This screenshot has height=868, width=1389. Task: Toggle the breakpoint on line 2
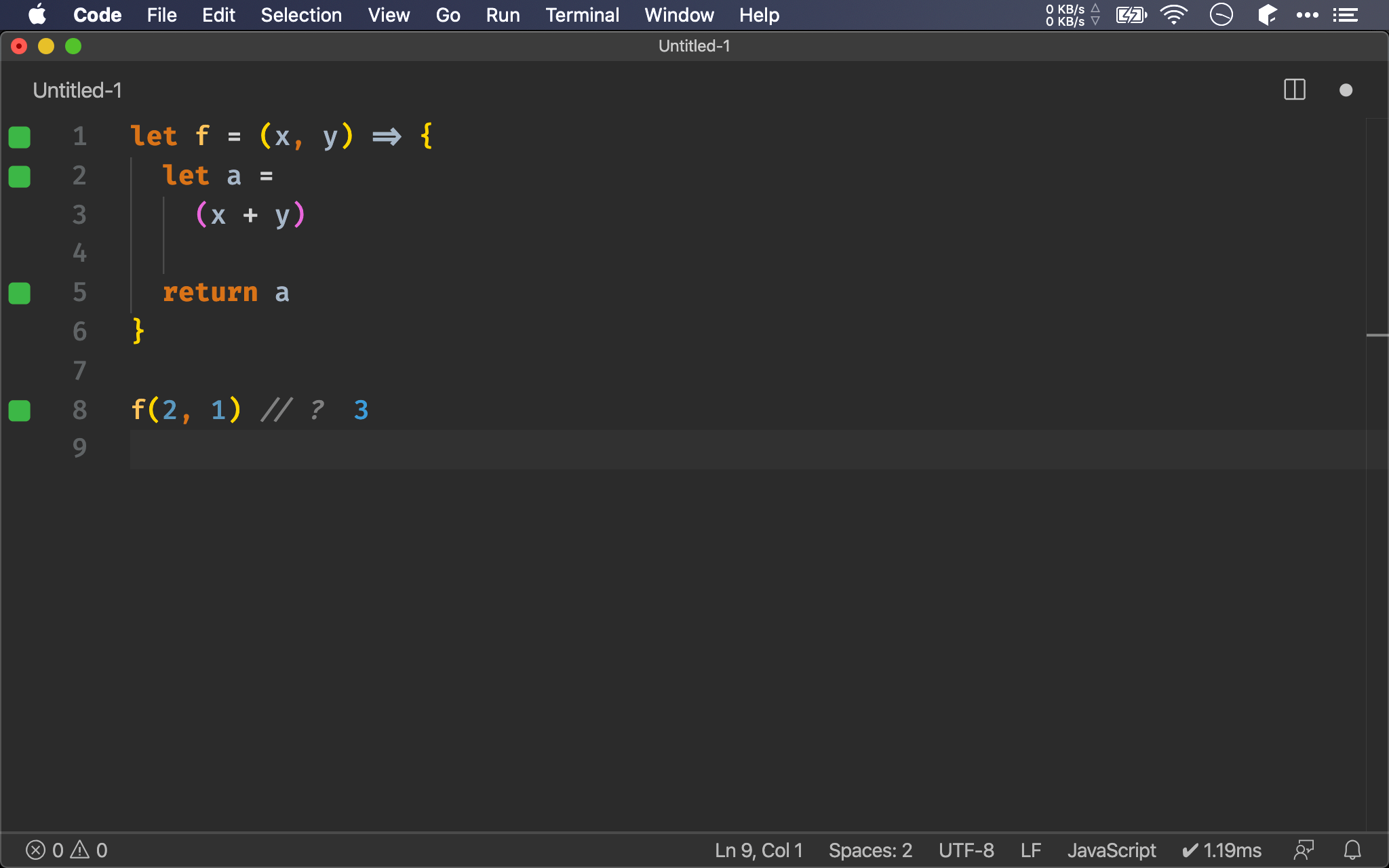coord(20,175)
